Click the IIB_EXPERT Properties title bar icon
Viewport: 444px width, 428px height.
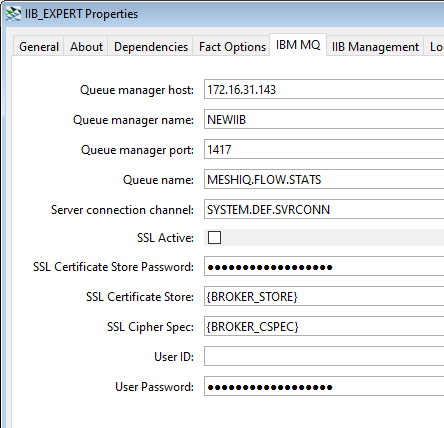point(13,14)
